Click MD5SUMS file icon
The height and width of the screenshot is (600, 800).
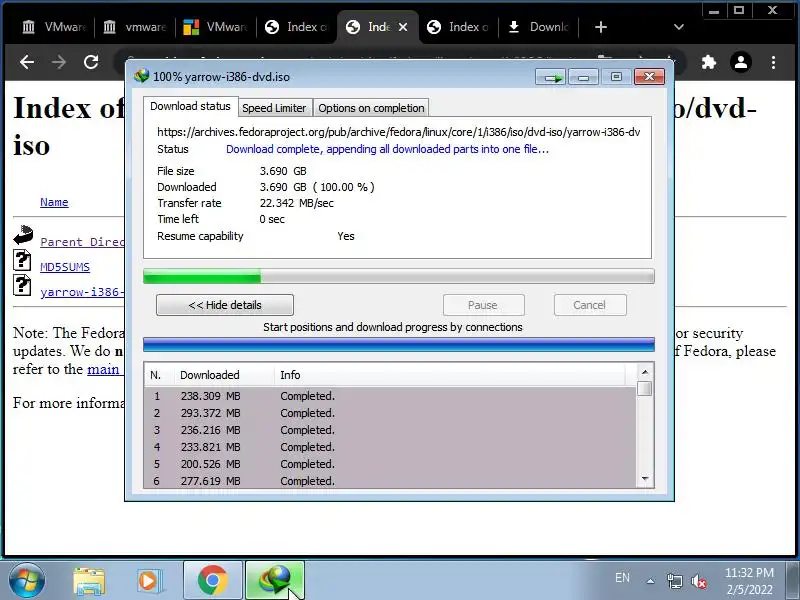click(x=22, y=260)
